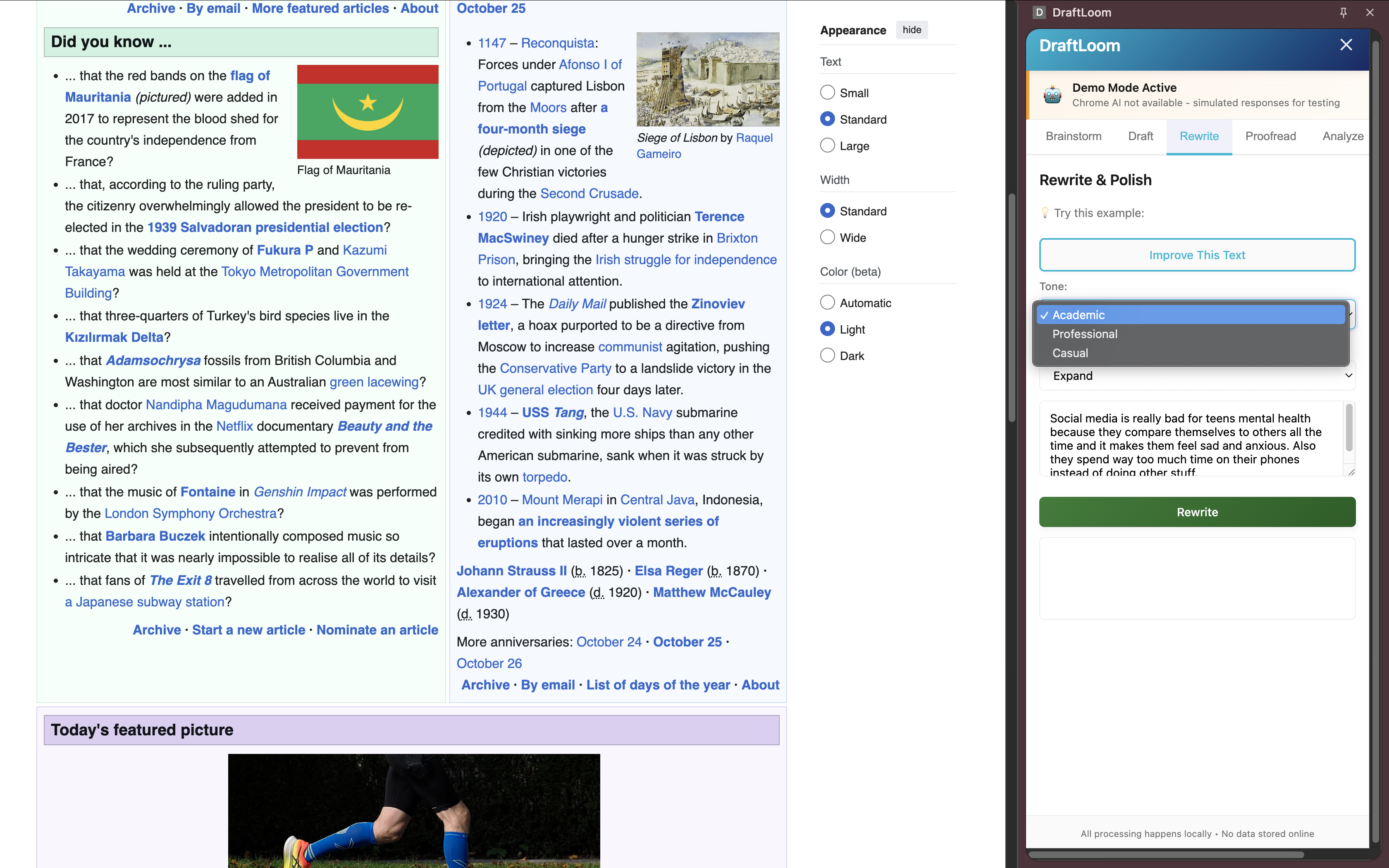Select Large text size radio button
Image resolution: width=1389 pixels, height=868 pixels.
[827, 146]
